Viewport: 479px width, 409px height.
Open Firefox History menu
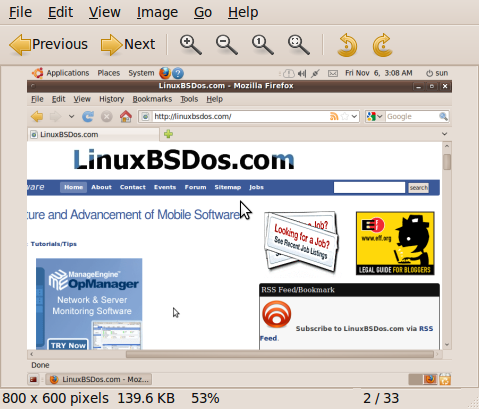[x=112, y=99]
